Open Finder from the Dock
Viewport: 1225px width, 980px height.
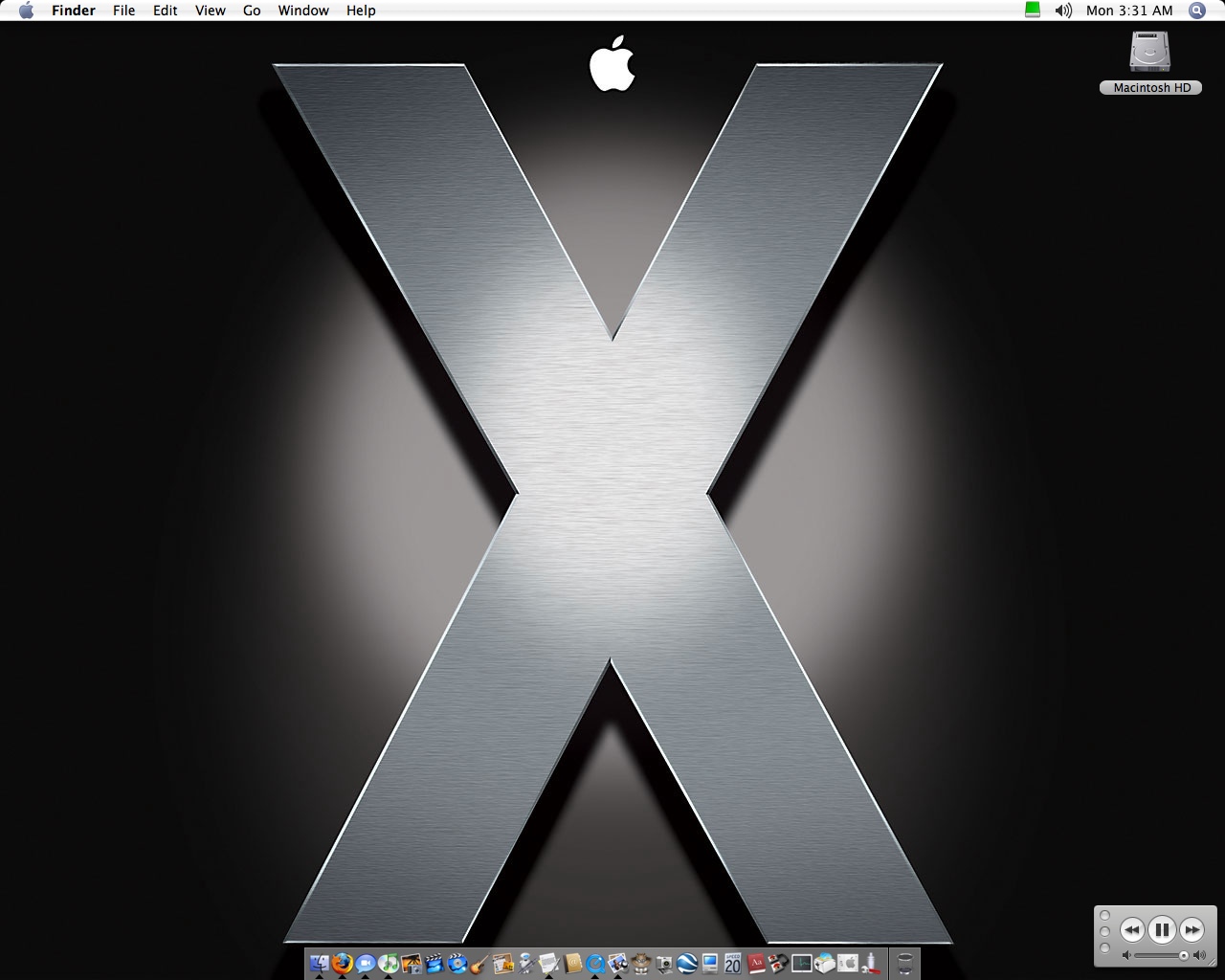(x=320, y=963)
